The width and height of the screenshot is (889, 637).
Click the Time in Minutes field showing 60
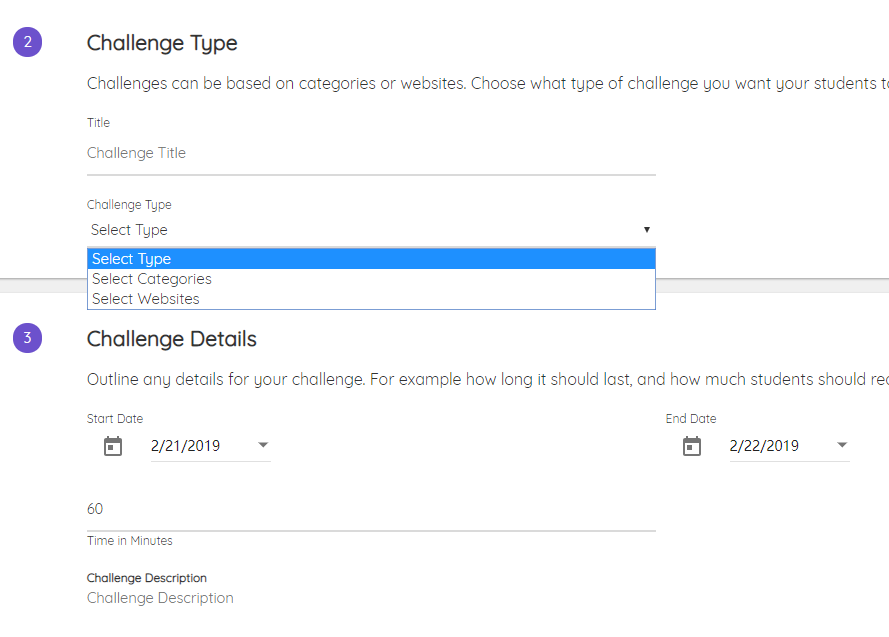coord(370,509)
